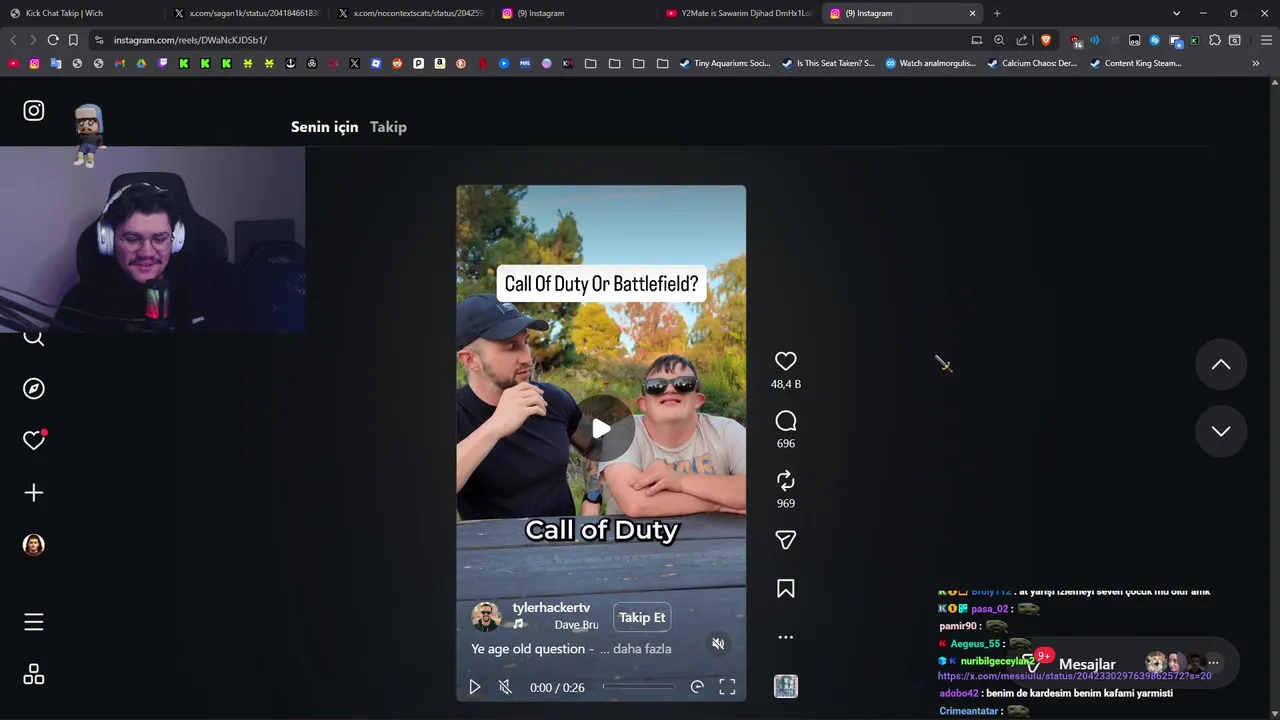
Task: Reload the page with the refresh icon
Action: 53,40
